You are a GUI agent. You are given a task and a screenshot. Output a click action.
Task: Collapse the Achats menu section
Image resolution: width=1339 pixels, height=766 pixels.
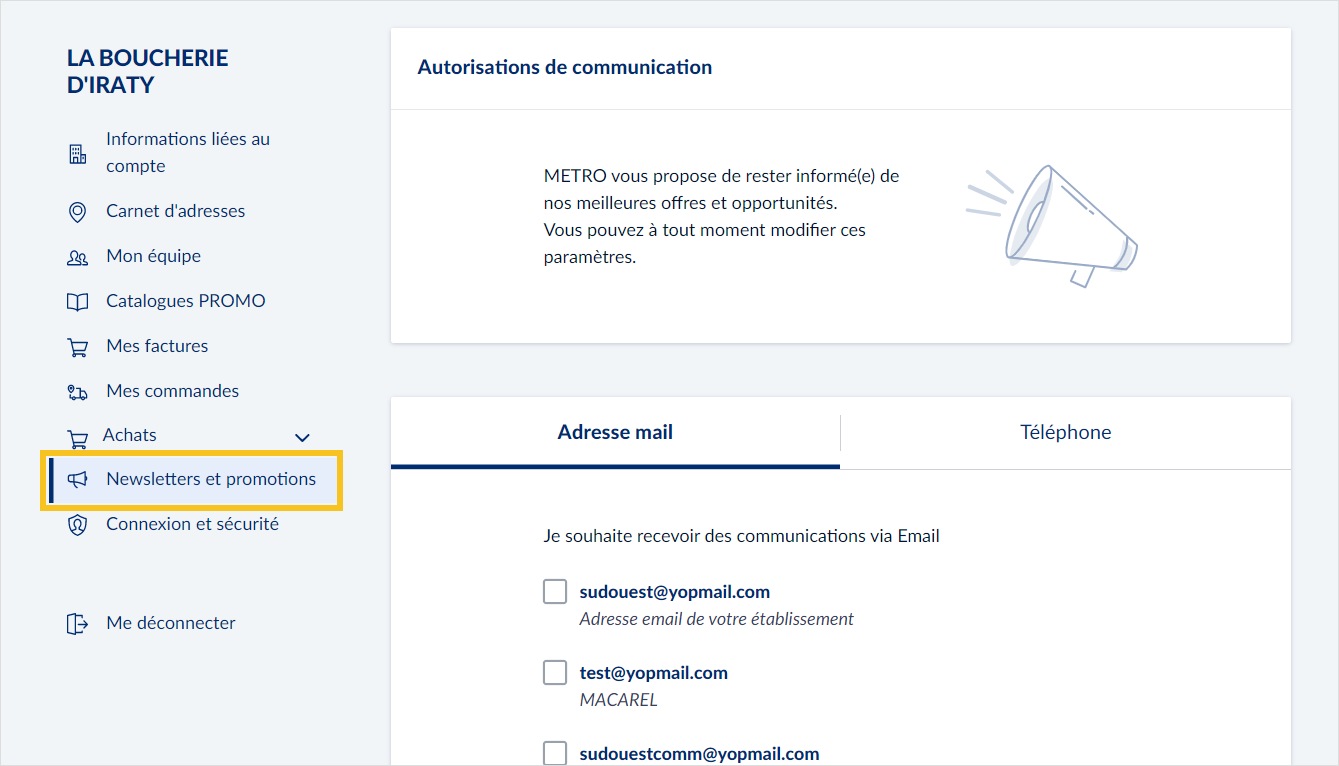[301, 437]
